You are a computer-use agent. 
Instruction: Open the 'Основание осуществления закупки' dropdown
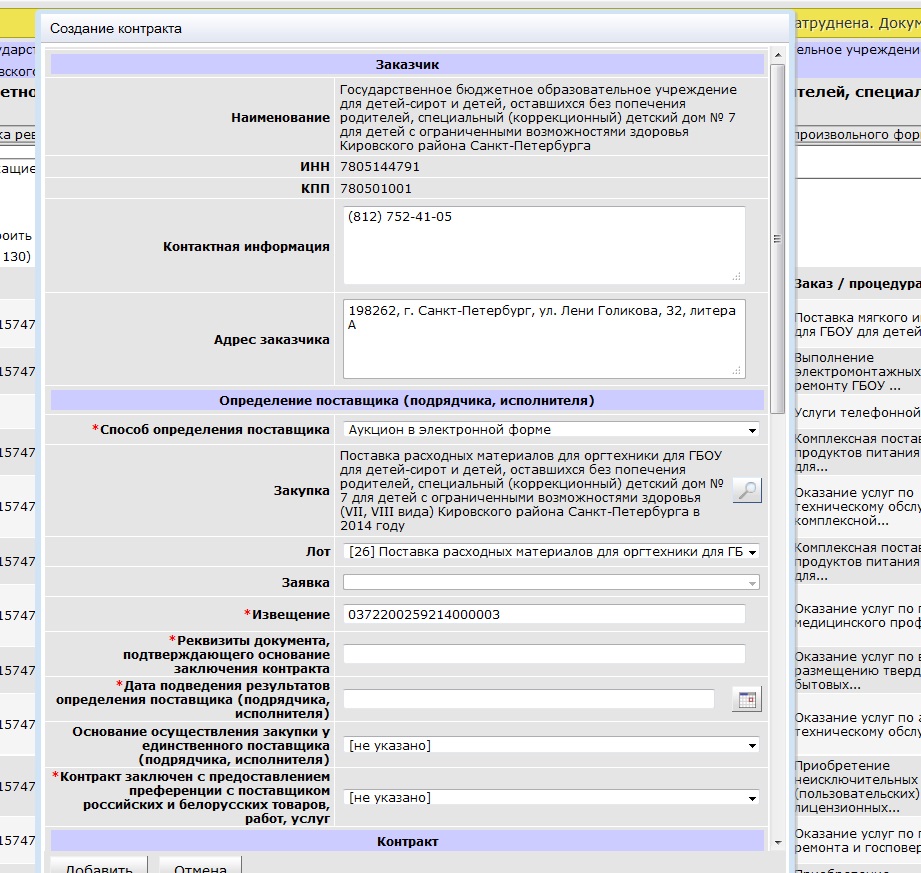pos(552,746)
